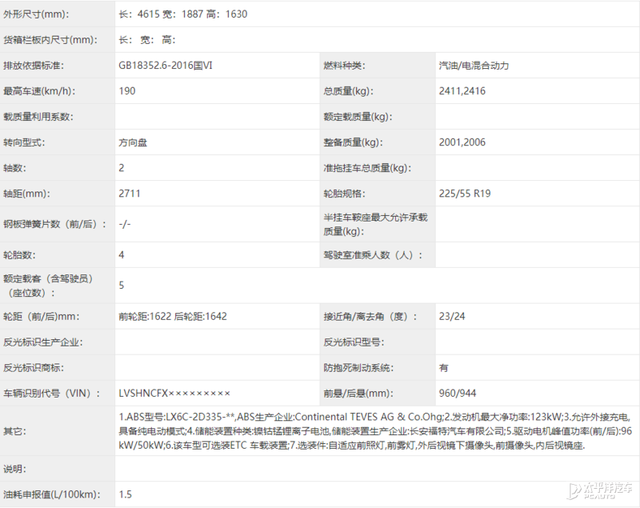Select the total mass value 2411,2416

[462, 91]
